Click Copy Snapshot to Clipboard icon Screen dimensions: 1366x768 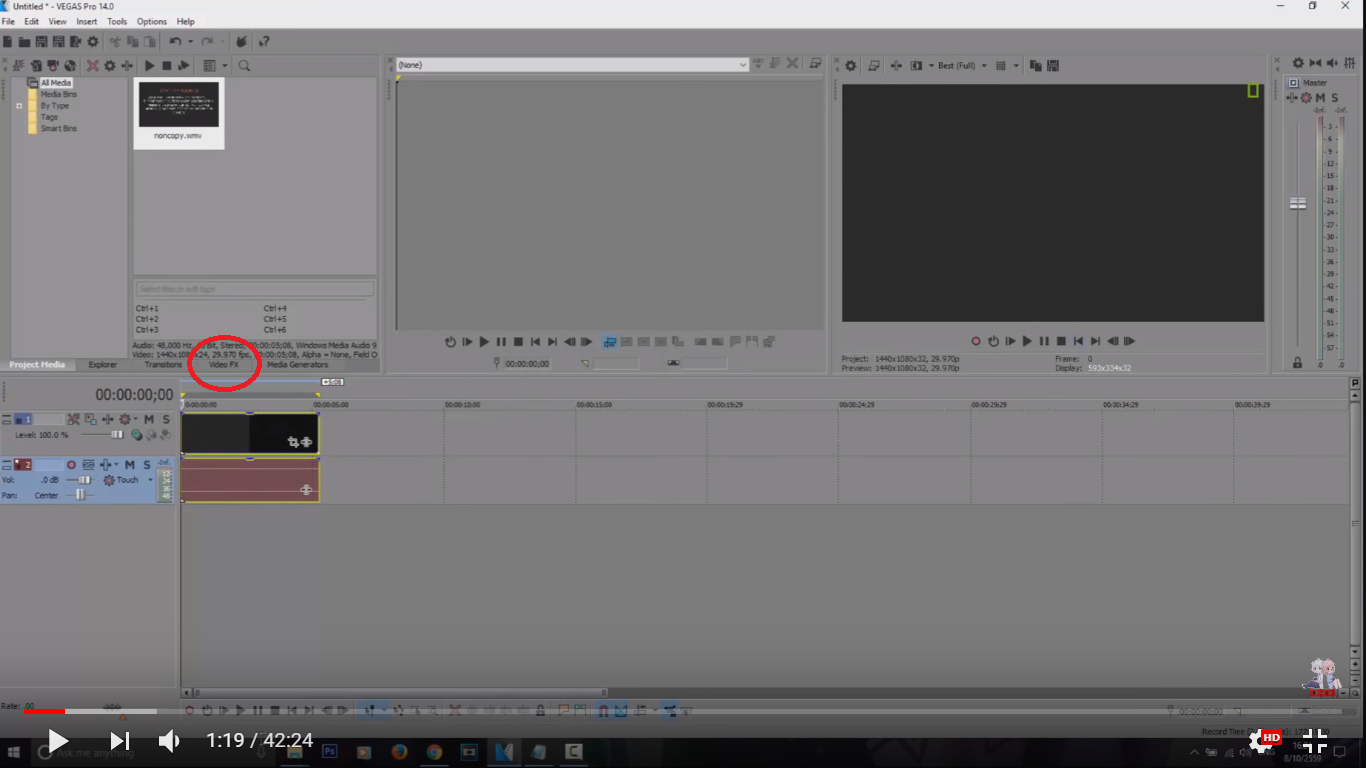point(1035,66)
